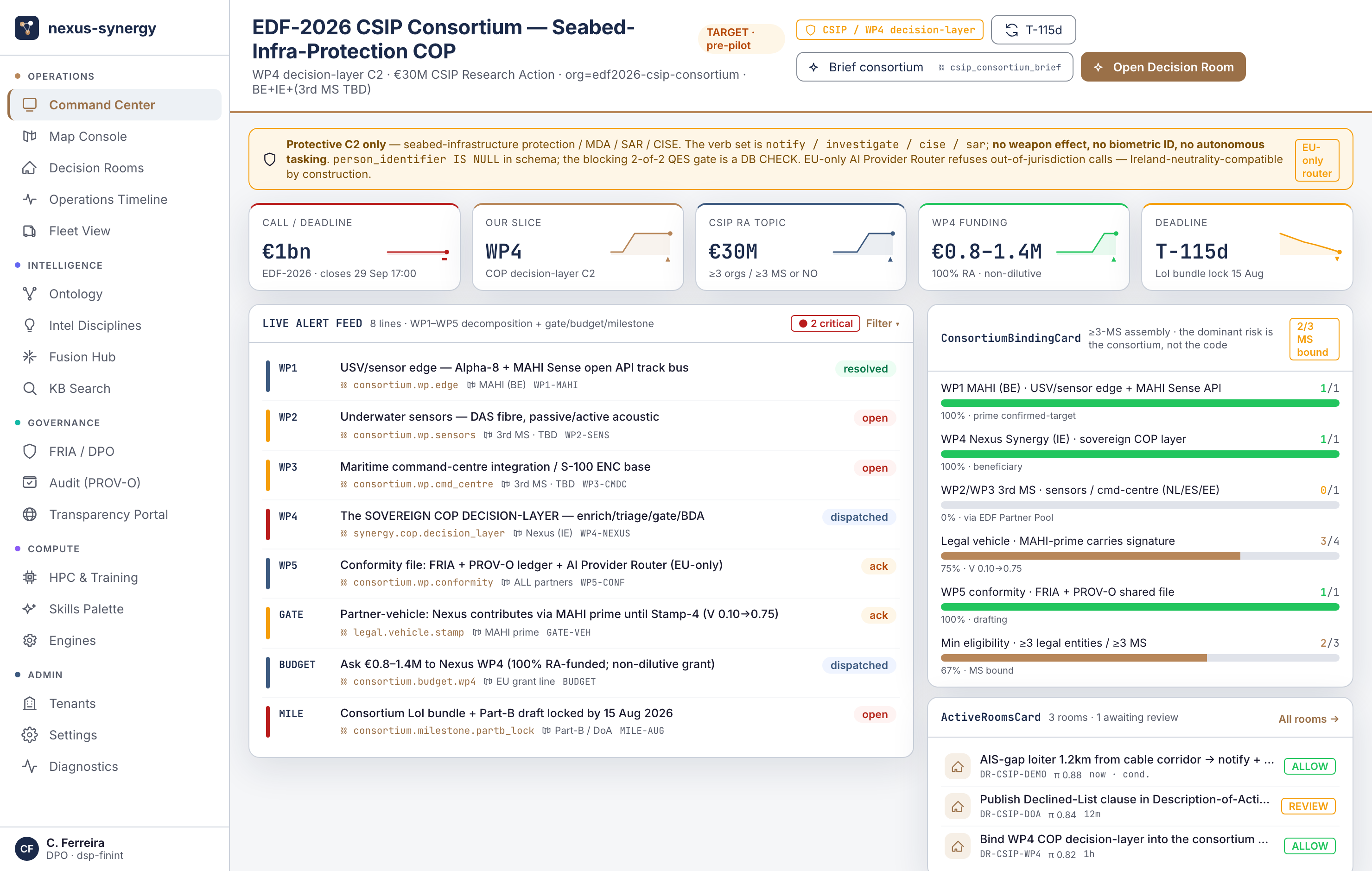Click ALLOW on Bind WP4 COP room
1372x871 pixels.
(x=1309, y=846)
